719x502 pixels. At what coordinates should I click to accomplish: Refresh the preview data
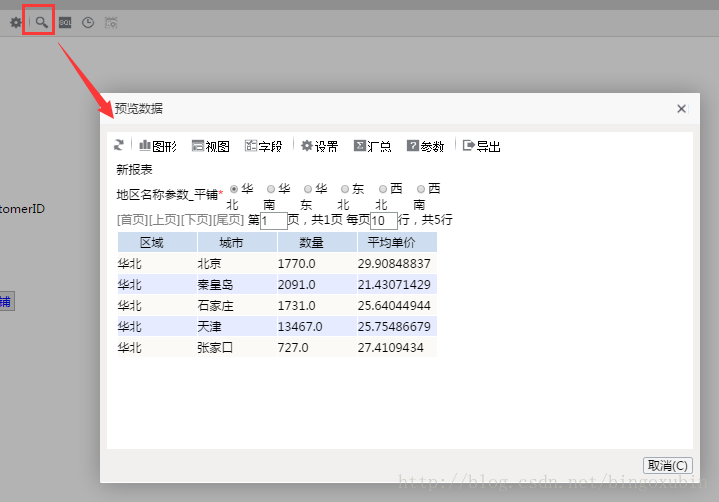119,145
